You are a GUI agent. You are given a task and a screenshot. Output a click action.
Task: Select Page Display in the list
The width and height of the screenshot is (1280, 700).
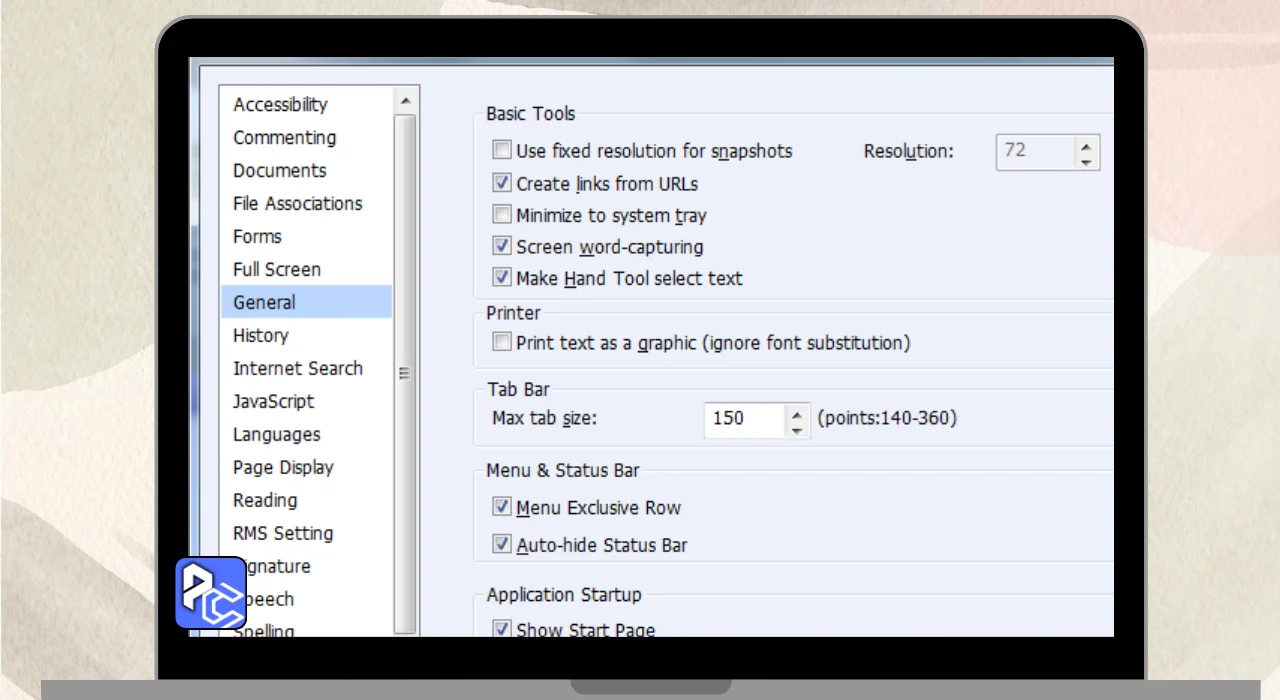click(x=283, y=468)
